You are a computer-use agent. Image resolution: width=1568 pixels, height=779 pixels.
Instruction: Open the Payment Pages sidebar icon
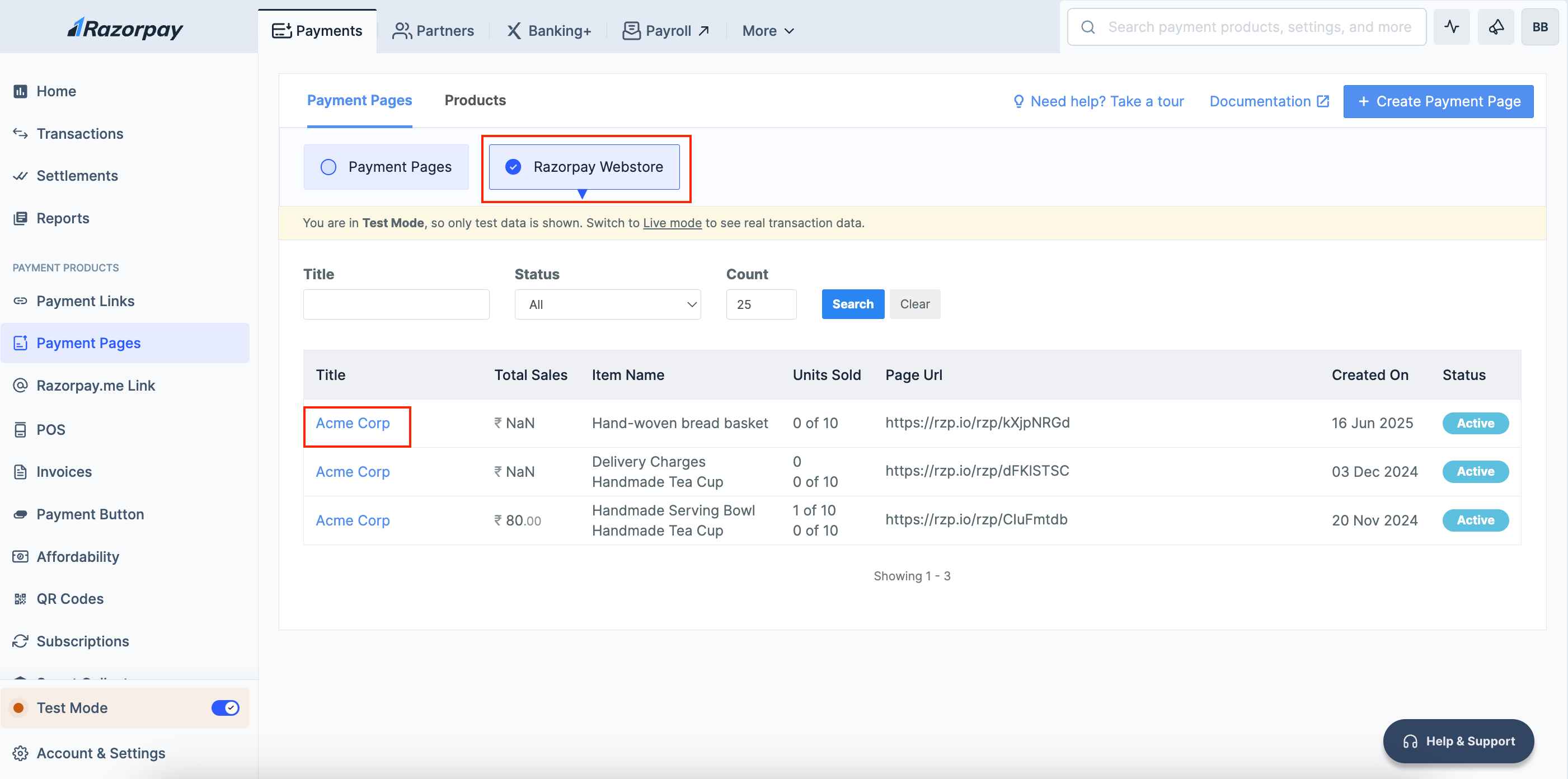[20, 343]
